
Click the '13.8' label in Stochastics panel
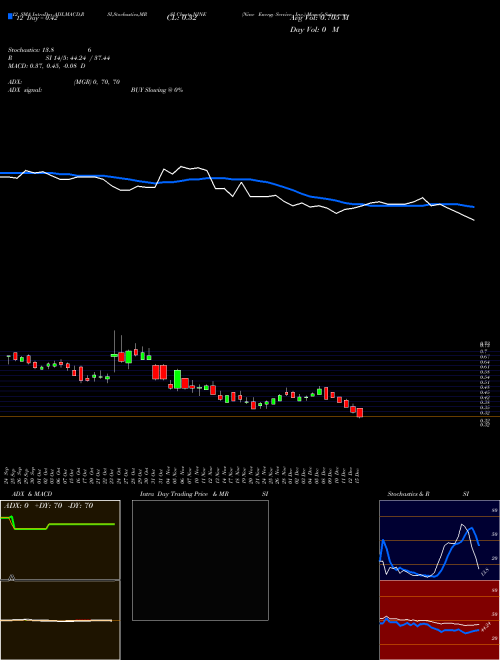(x=484, y=572)
